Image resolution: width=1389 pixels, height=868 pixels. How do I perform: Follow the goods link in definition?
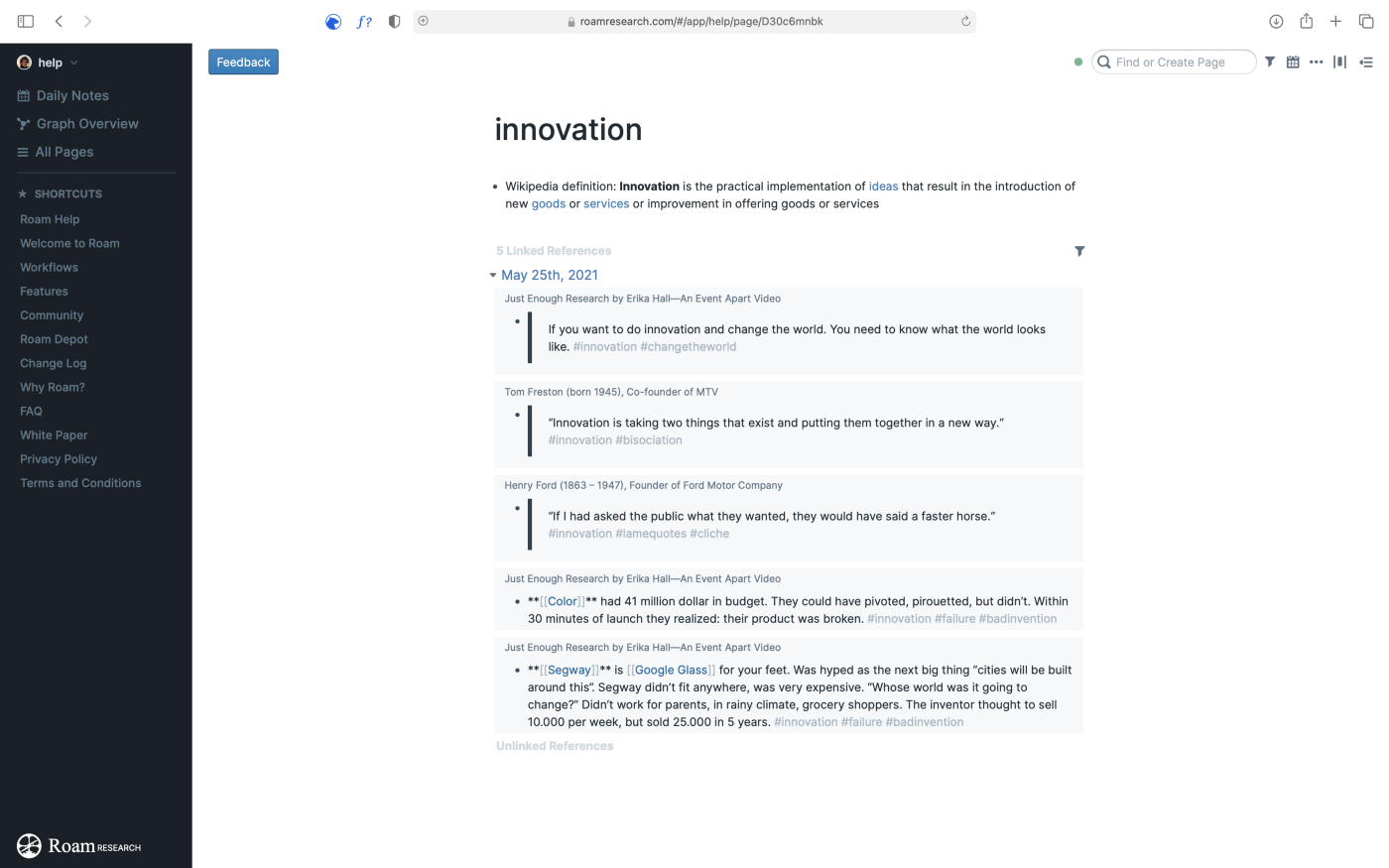[549, 203]
